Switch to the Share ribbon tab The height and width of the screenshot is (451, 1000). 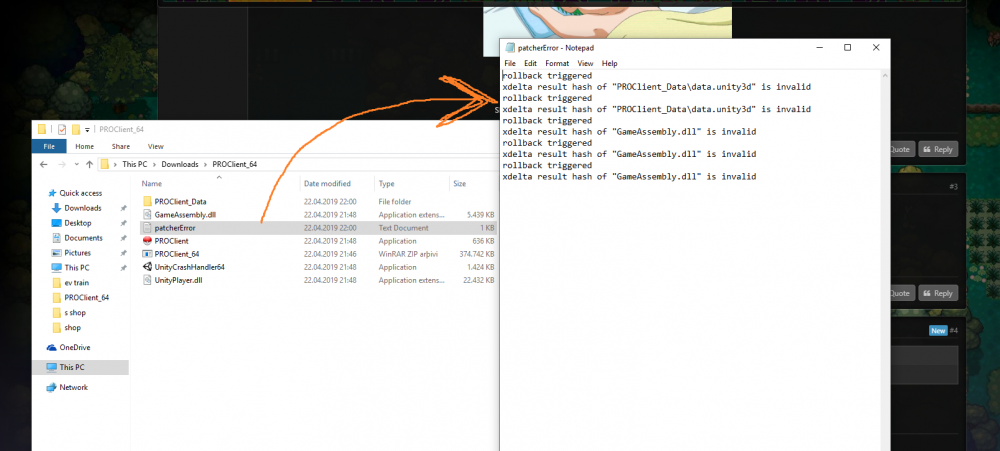pyautogui.click(x=120, y=146)
